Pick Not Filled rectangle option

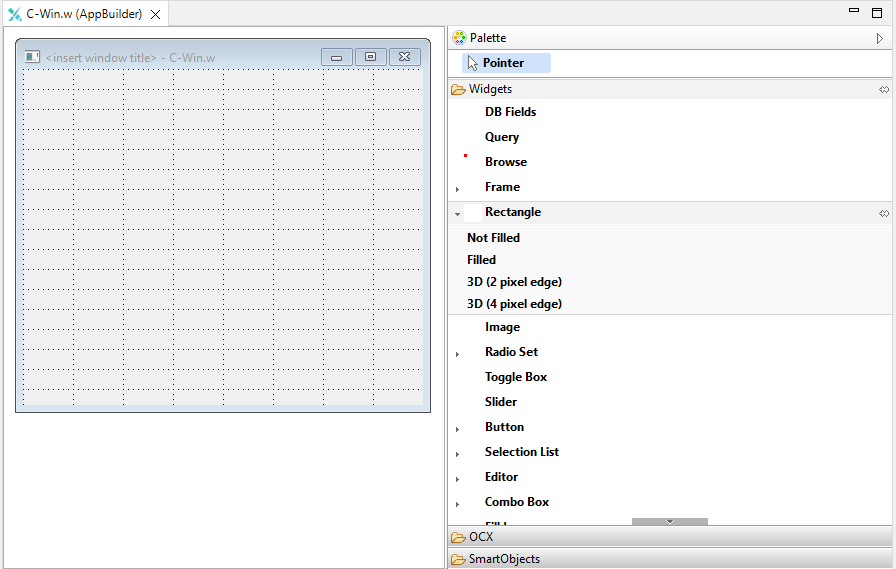pyautogui.click(x=493, y=238)
